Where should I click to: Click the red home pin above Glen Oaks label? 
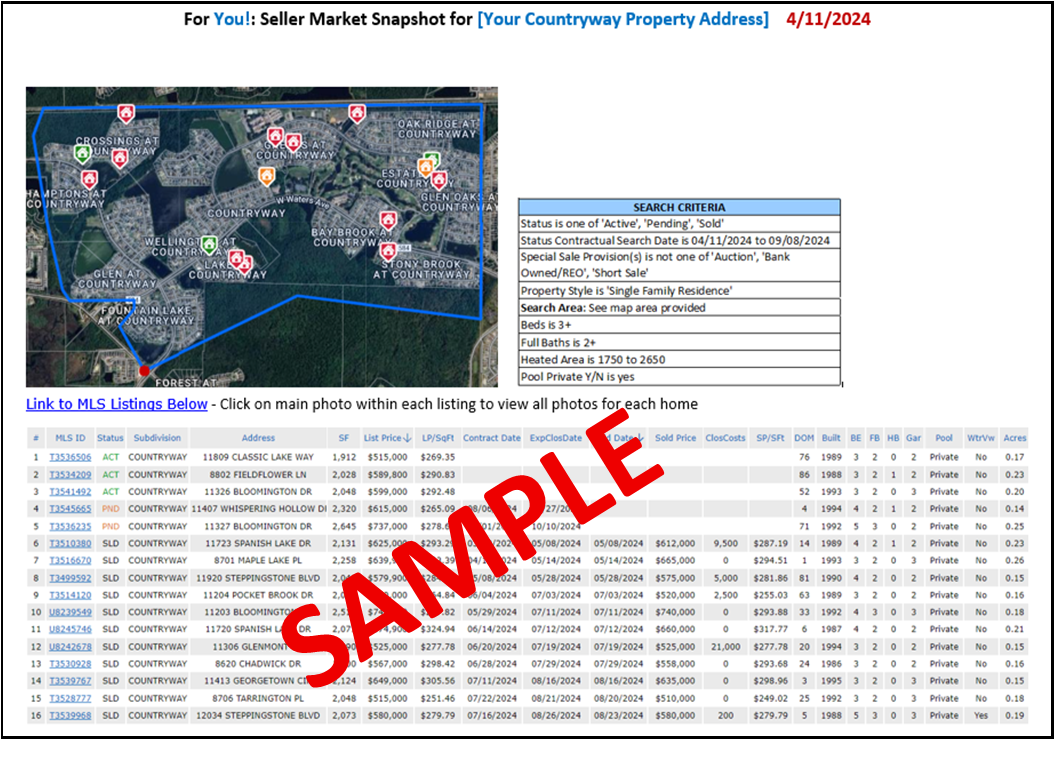coord(439,179)
